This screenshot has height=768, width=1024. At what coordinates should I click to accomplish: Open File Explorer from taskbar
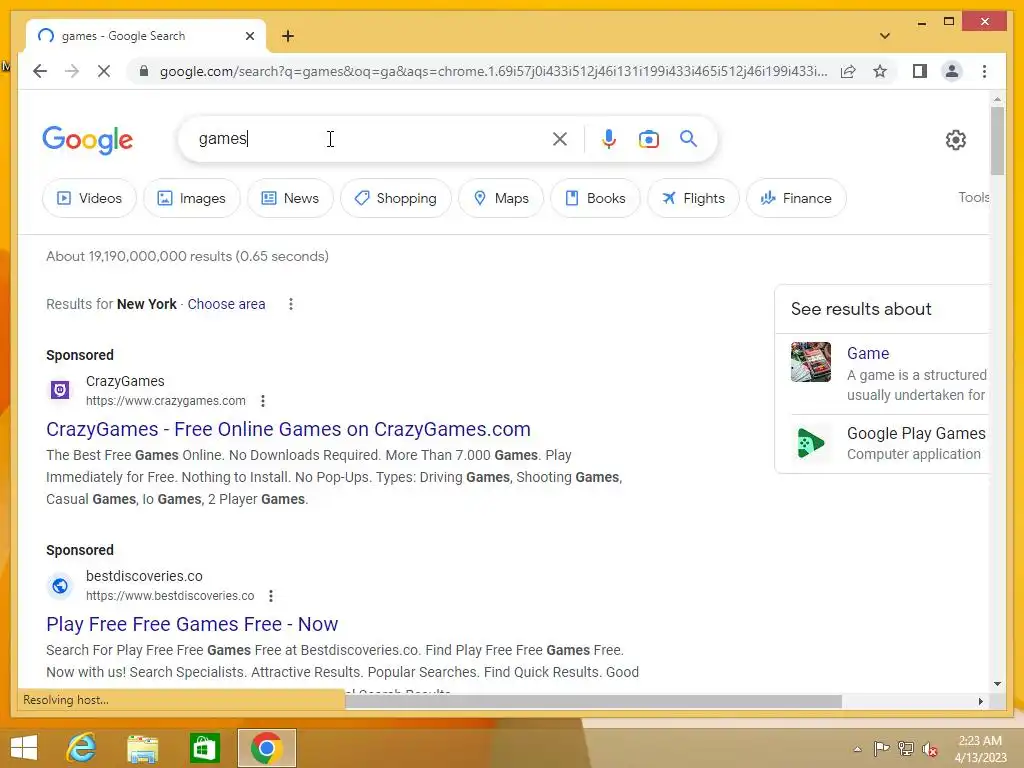[143, 748]
